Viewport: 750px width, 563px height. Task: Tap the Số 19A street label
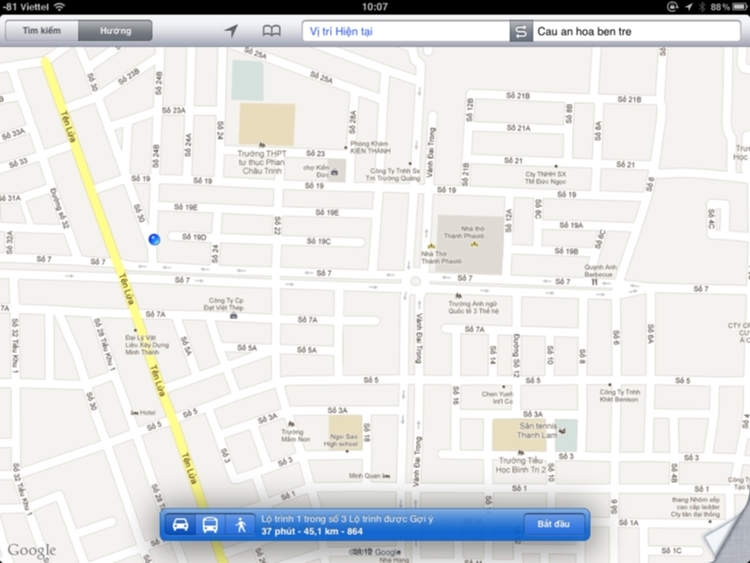571,225
